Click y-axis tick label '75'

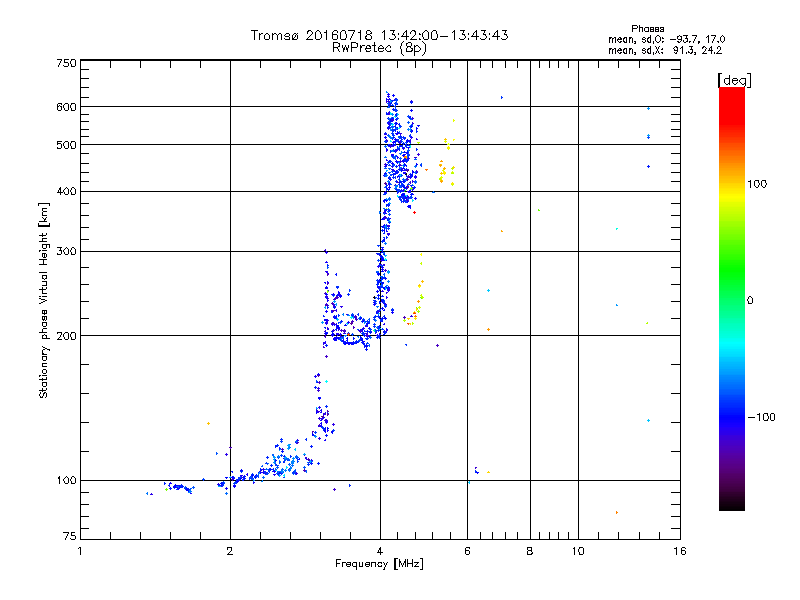point(70,536)
